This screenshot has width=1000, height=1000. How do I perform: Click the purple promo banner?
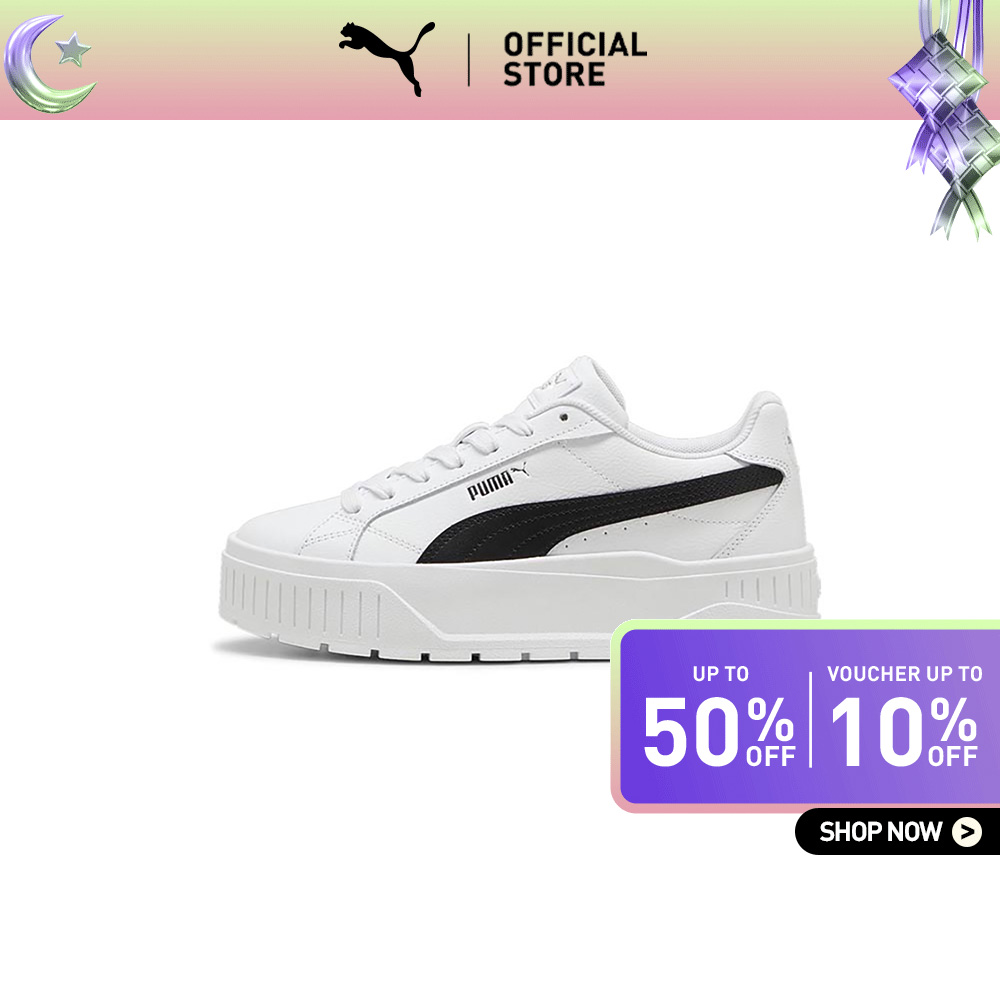tap(805, 716)
